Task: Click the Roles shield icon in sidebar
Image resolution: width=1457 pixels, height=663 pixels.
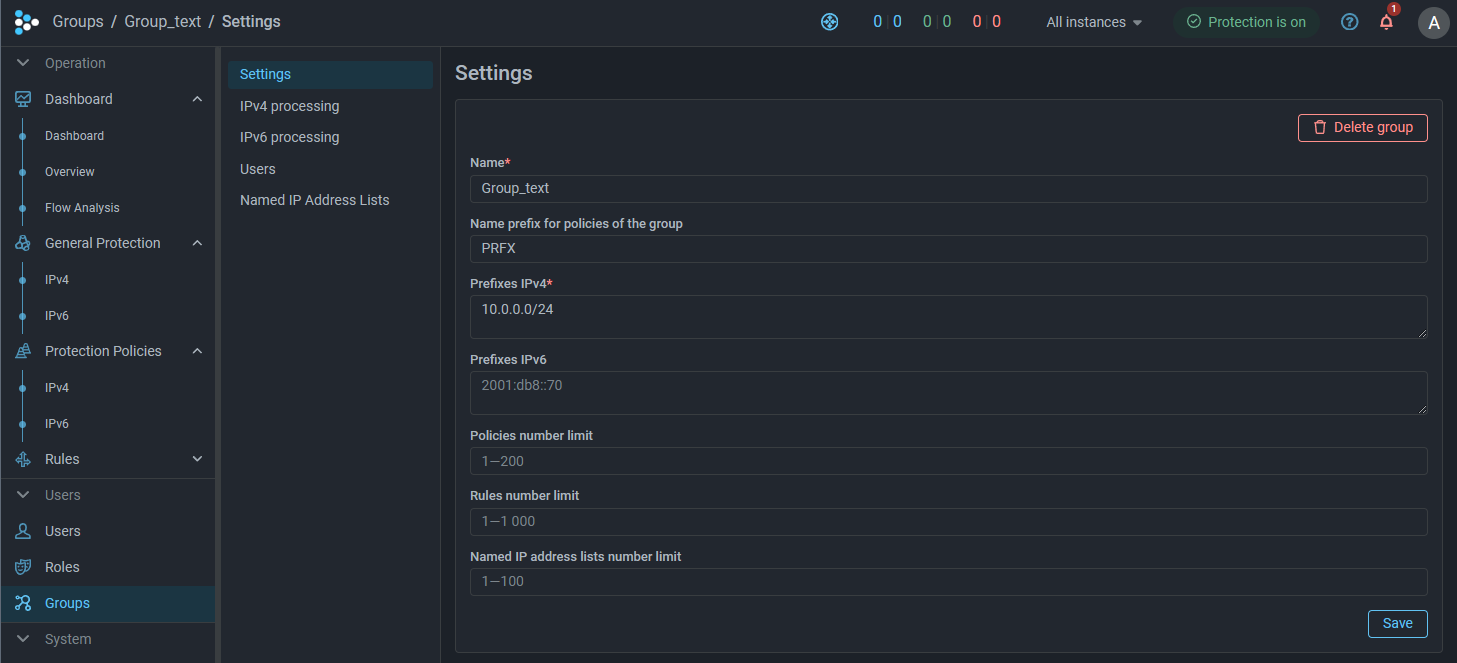Action: pos(23,567)
